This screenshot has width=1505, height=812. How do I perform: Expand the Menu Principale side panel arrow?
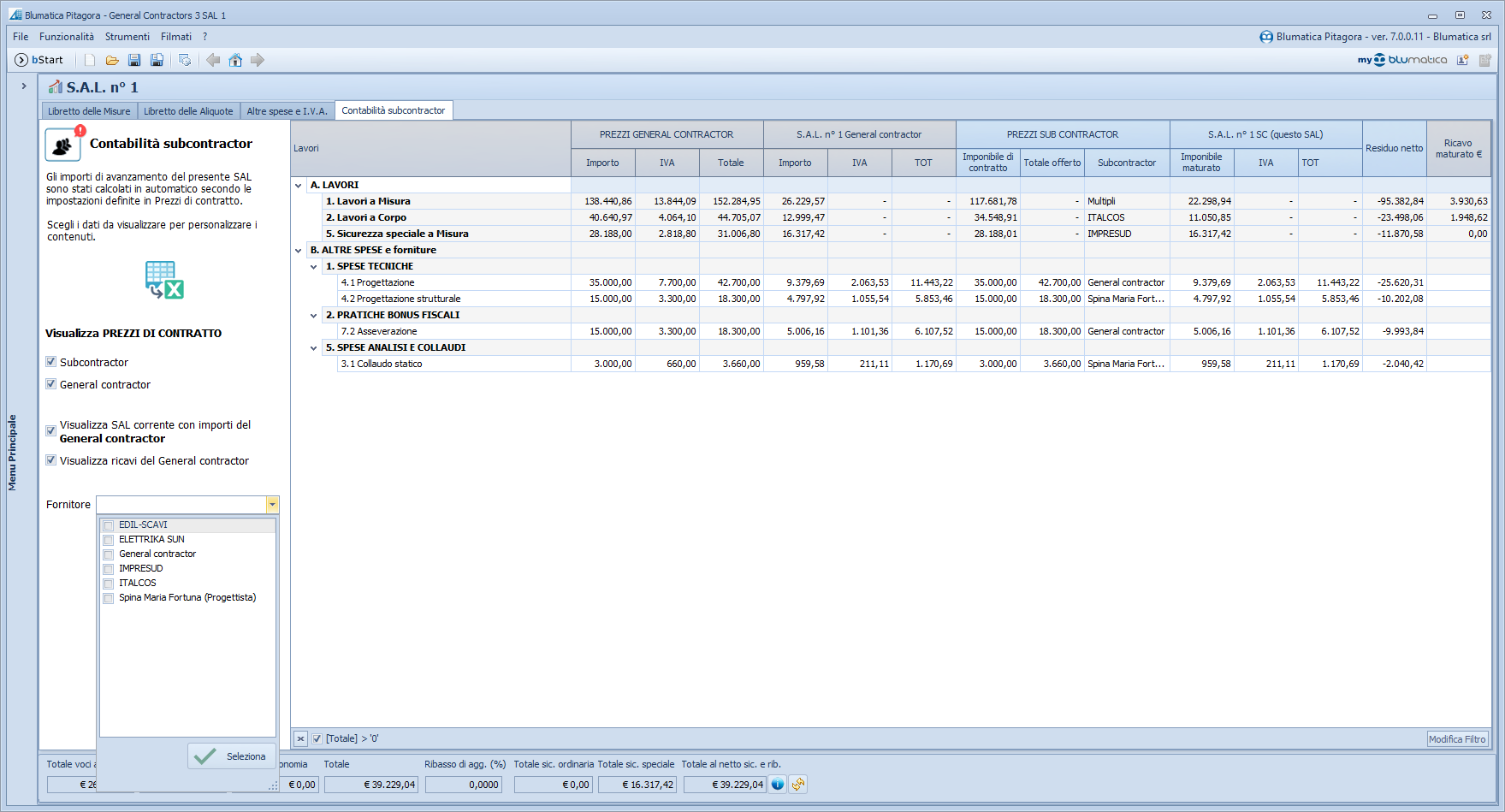(x=24, y=86)
